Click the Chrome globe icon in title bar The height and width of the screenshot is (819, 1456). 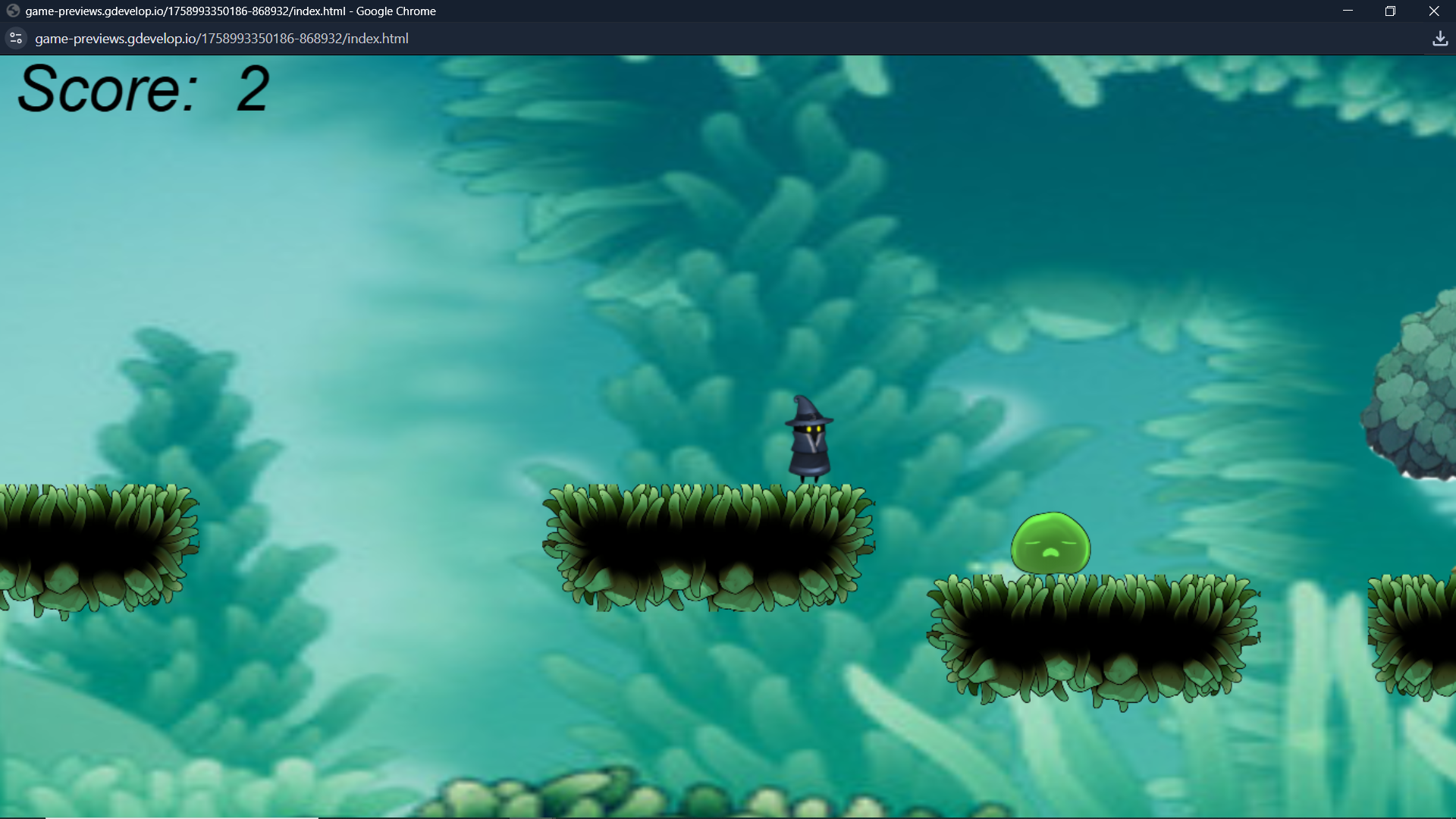(x=13, y=11)
